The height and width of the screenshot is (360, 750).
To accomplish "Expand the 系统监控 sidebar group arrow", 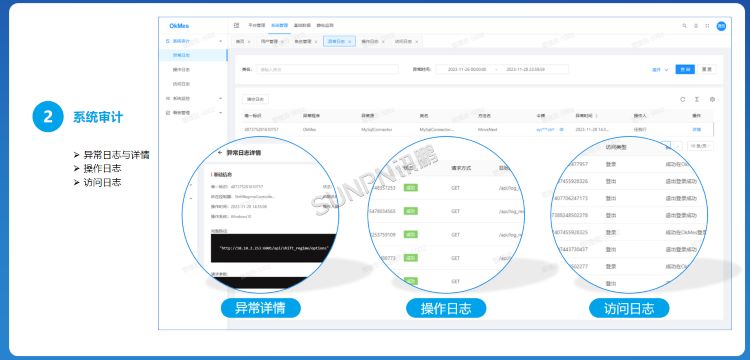I will 221,98.
